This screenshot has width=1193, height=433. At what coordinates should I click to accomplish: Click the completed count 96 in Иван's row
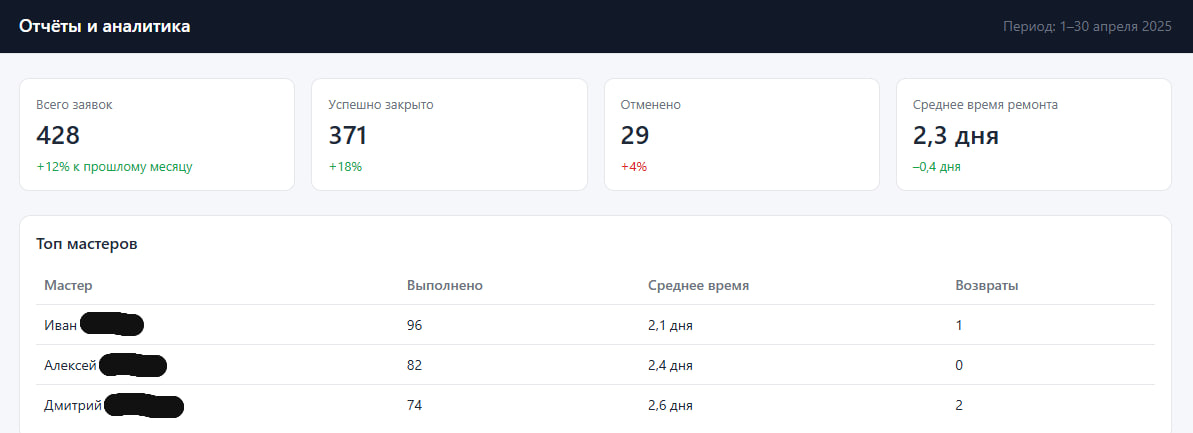[x=415, y=325]
